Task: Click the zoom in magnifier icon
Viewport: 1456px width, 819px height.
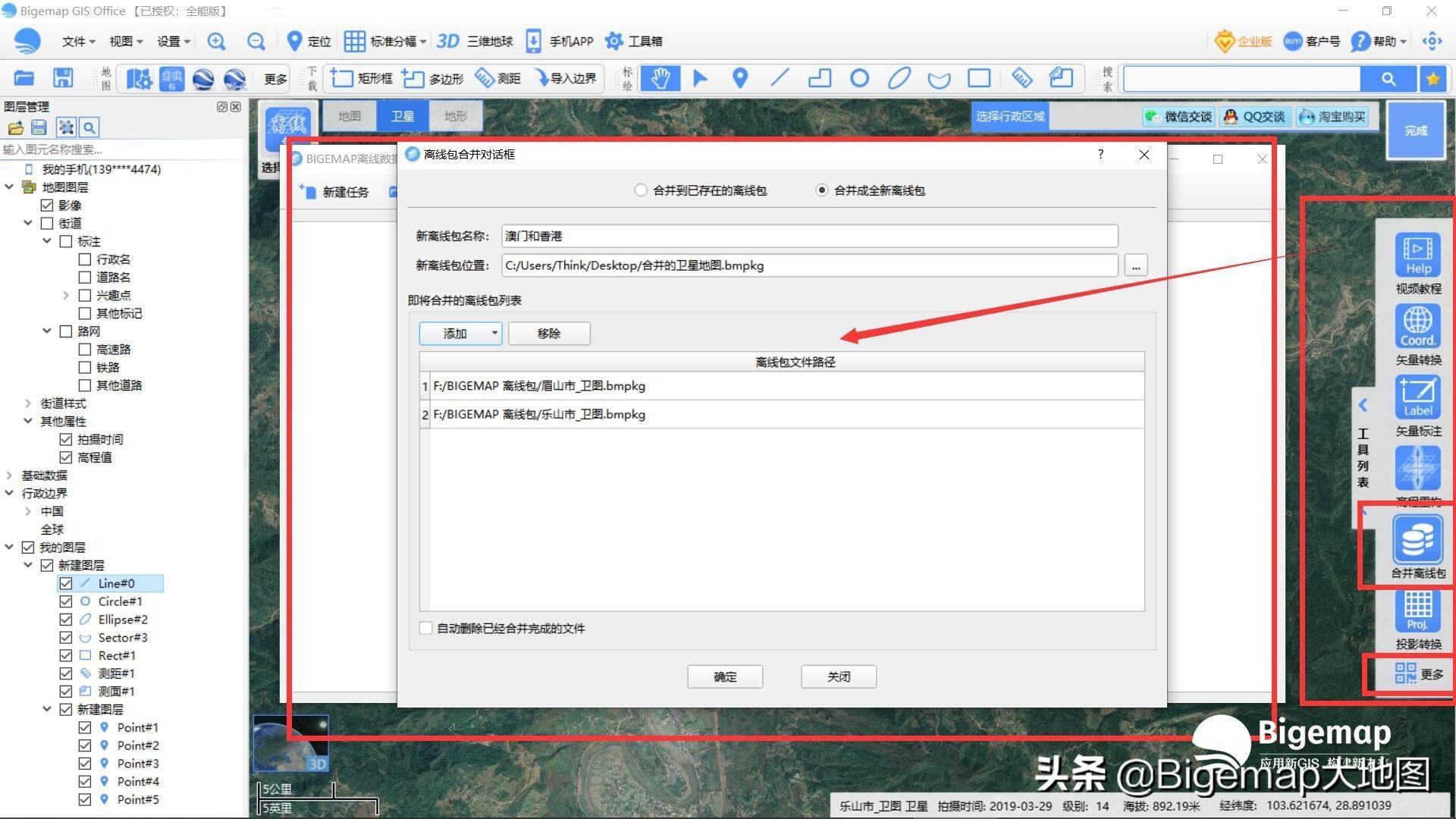Action: pyautogui.click(x=217, y=42)
